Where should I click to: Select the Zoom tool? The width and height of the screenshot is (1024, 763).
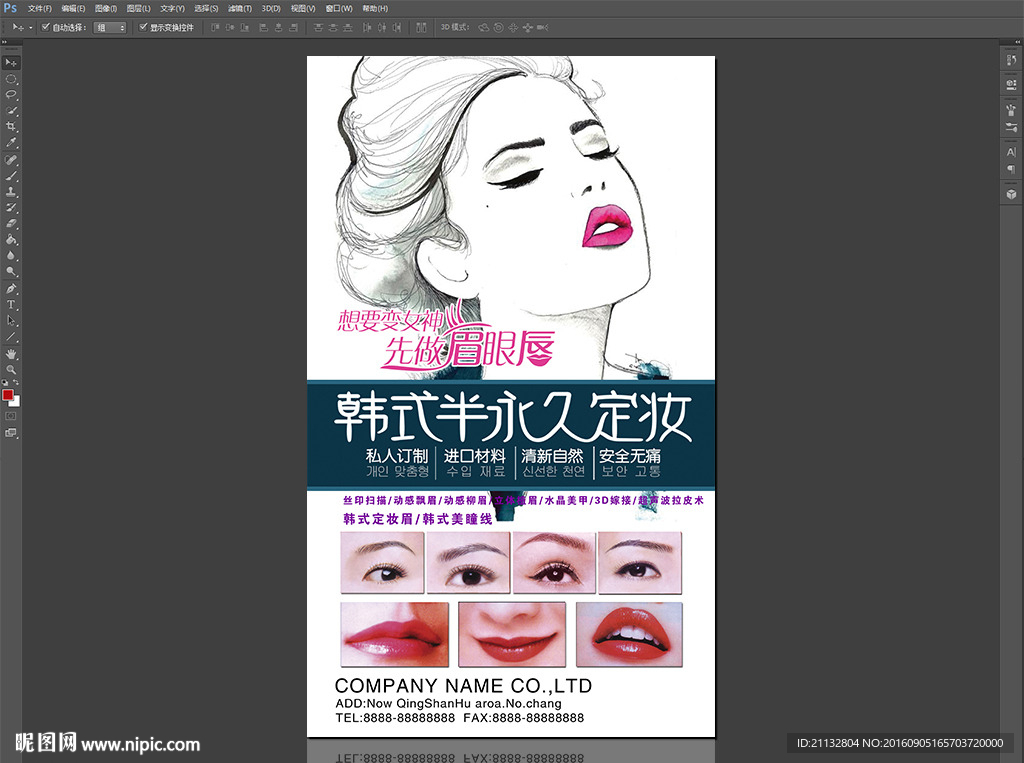(x=11, y=370)
